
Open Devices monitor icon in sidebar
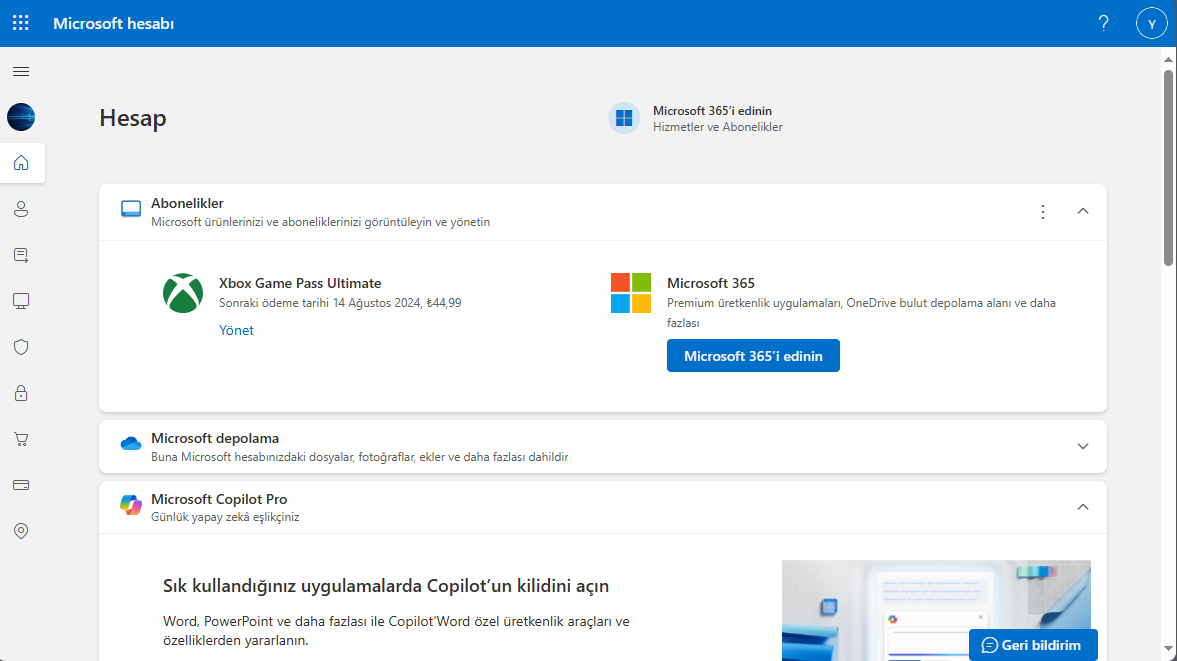[x=21, y=301]
